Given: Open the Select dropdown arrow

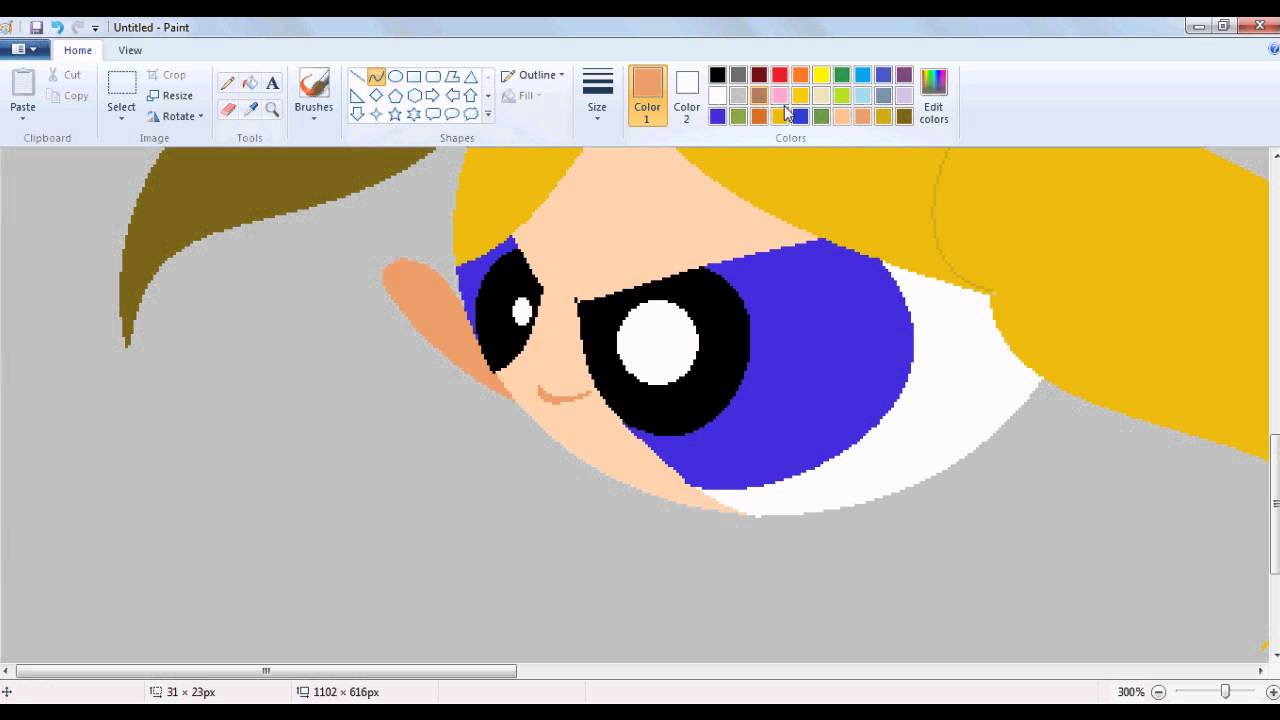Looking at the screenshot, I should pos(122,118).
